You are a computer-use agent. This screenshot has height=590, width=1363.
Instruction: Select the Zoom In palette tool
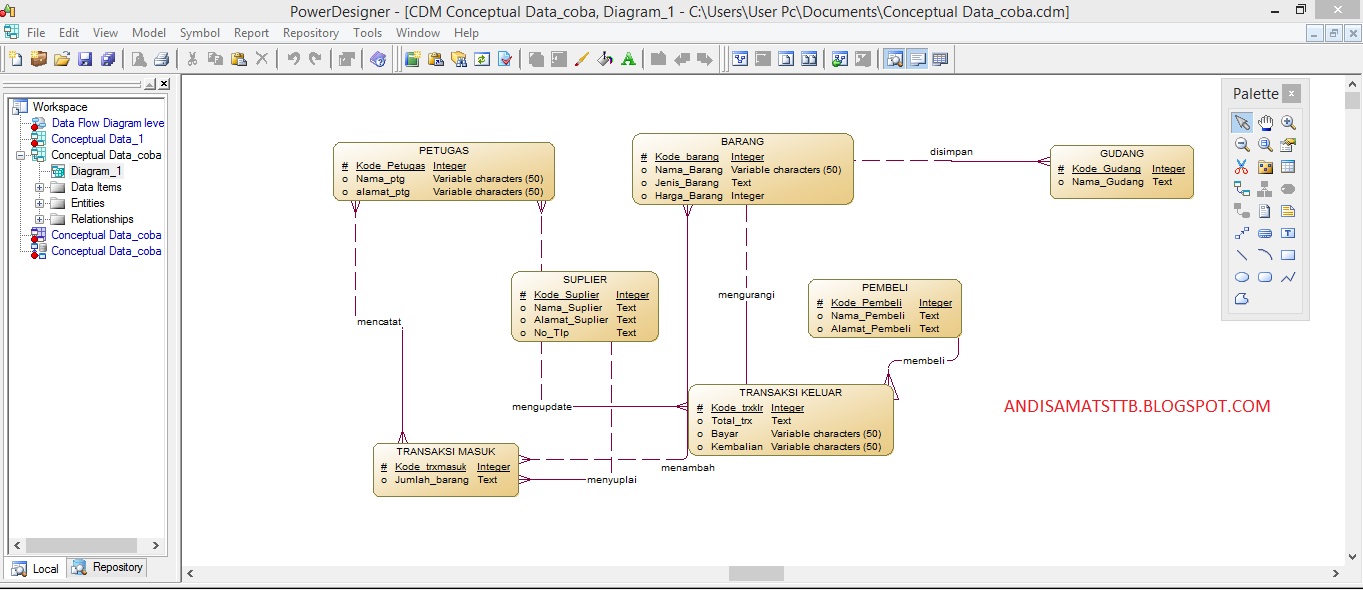[x=1288, y=121]
